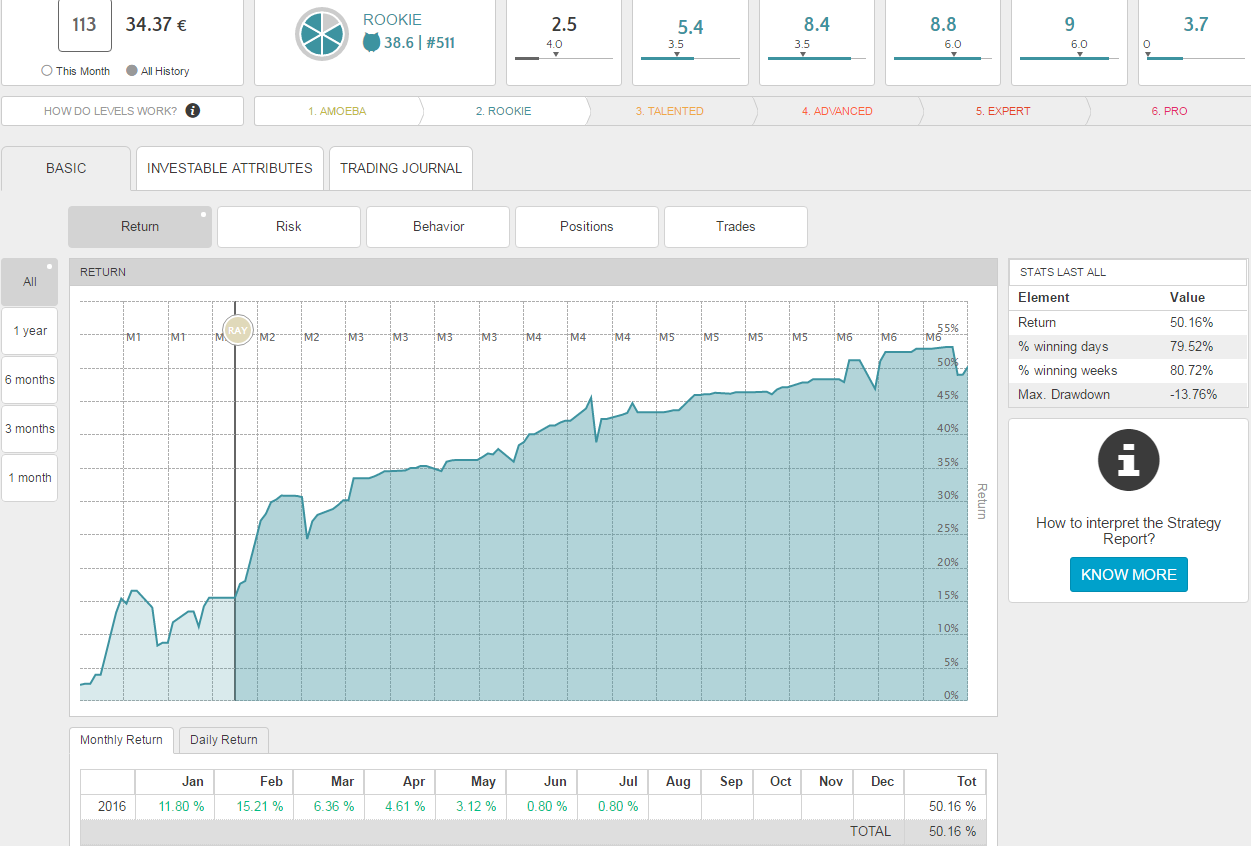Switch to the Investable Attributes tab
Screen dimensions: 1251x846
click(x=230, y=168)
